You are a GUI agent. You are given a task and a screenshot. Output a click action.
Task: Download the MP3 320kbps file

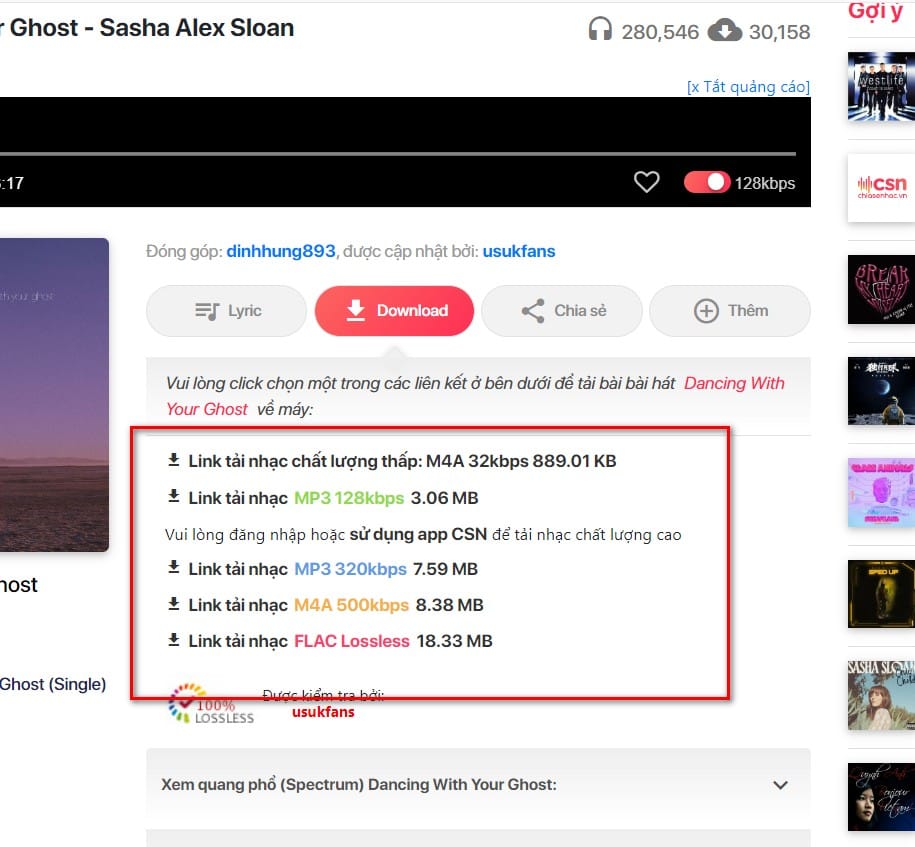350,569
